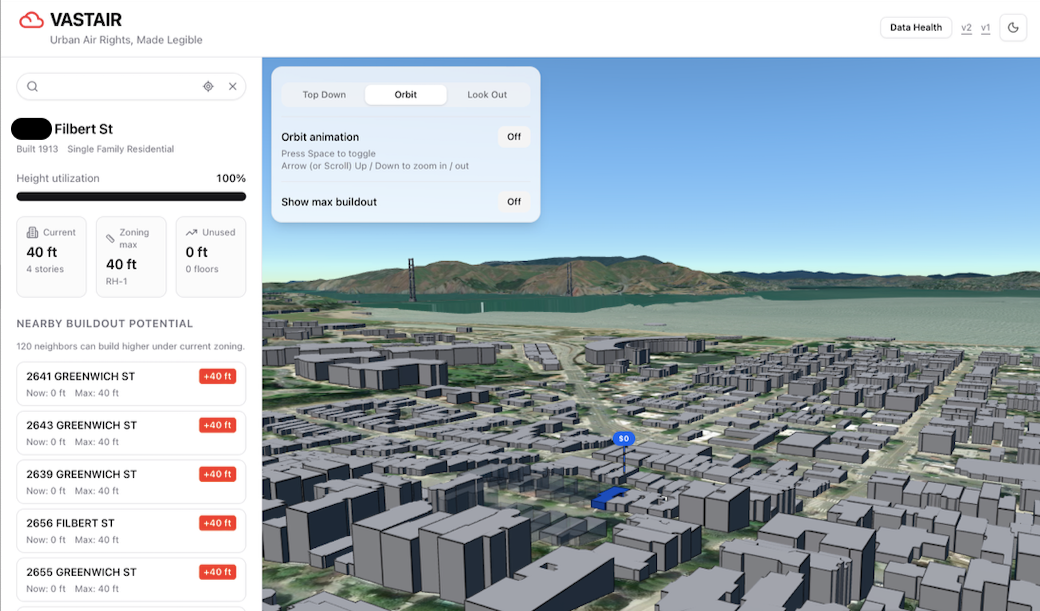This screenshot has width=1040, height=611.
Task: Turn on Orbit animation toggle
Action: point(514,137)
